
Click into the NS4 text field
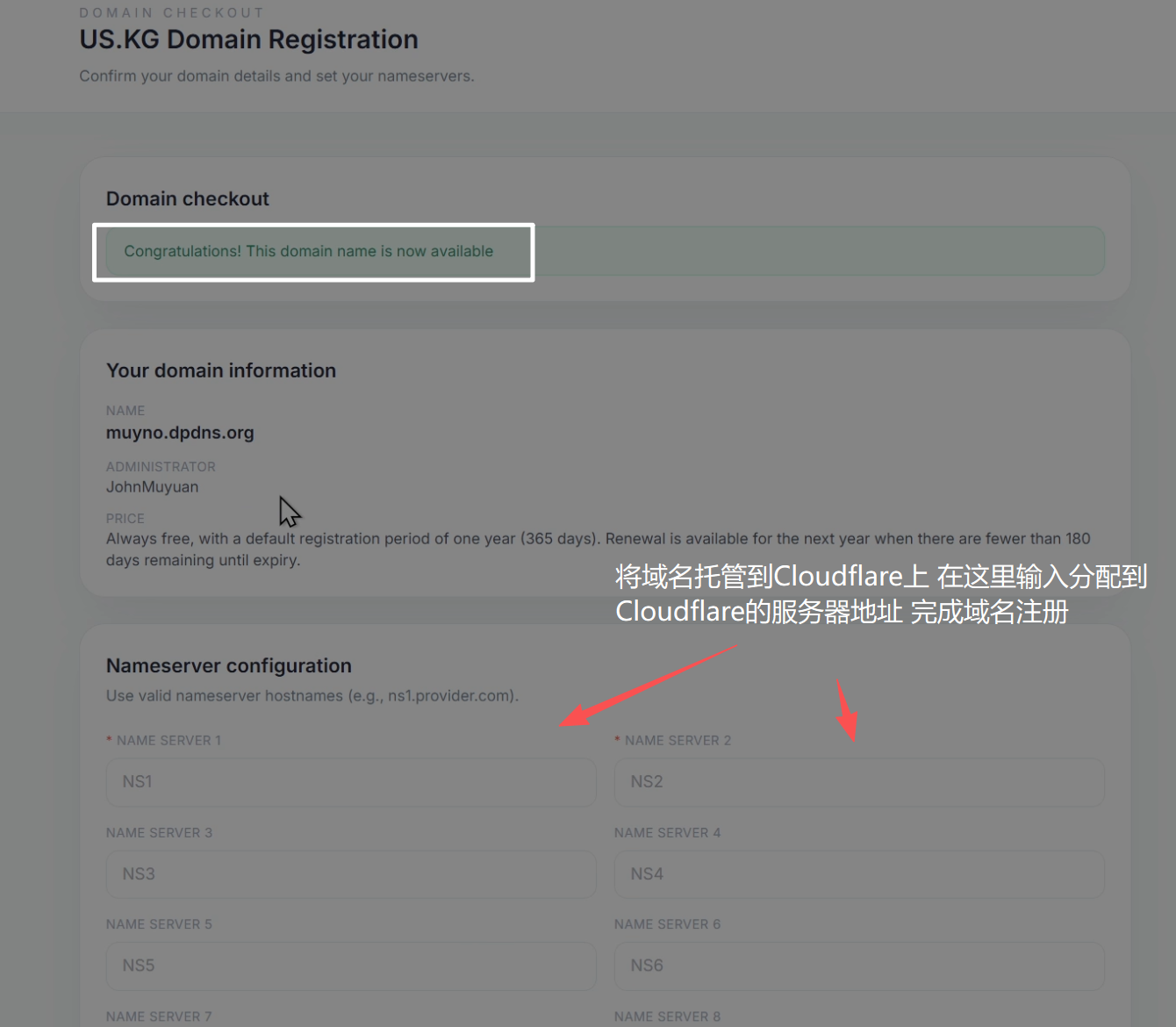coord(858,874)
